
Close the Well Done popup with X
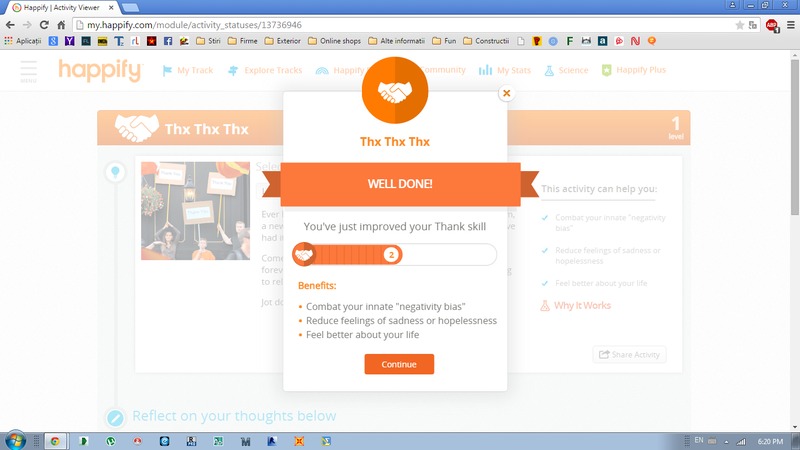(x=506, y=93)
